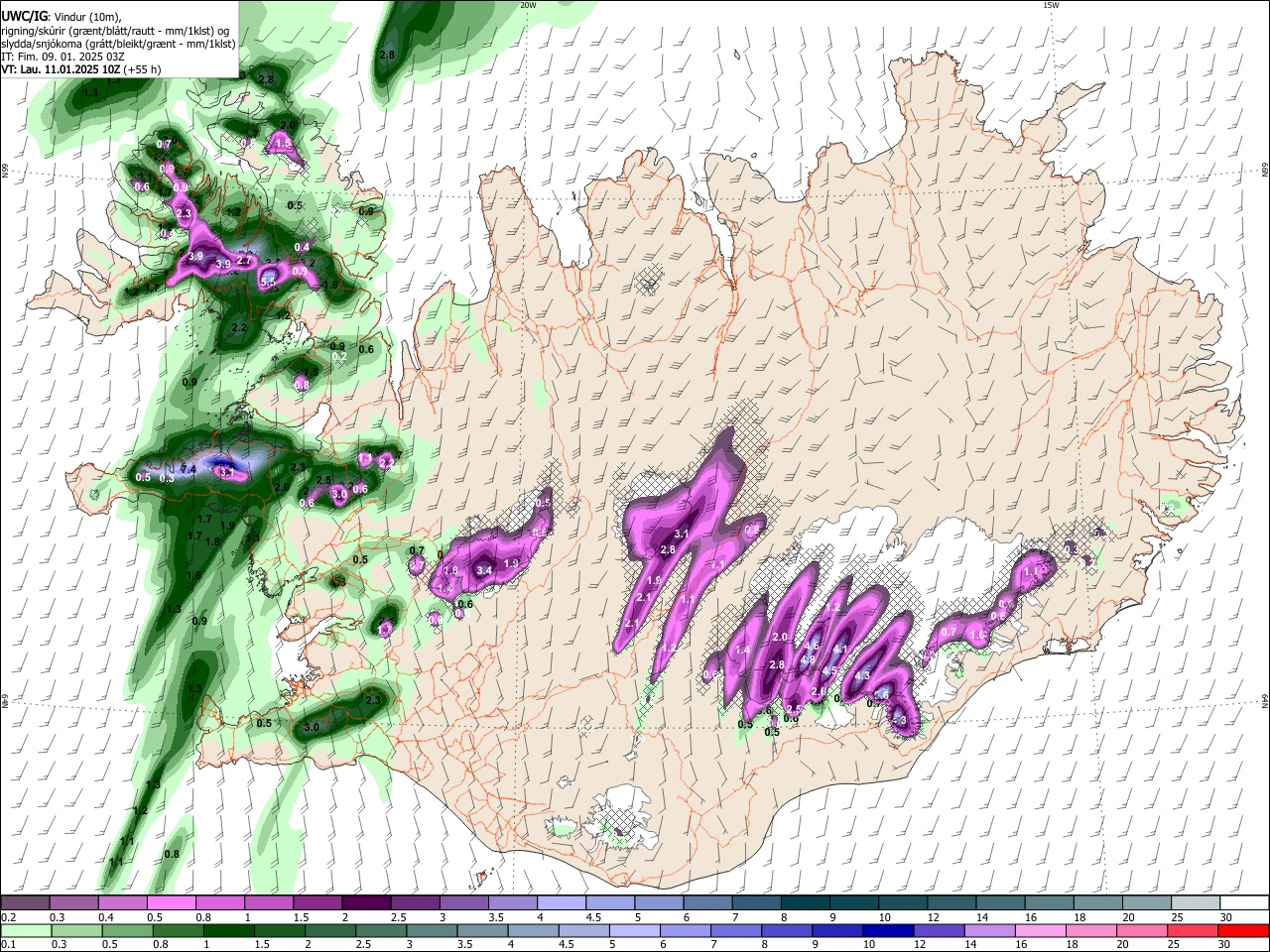
Task: Click the '4.6' snowfall value on the map
Action: click(x=812, y=647)
